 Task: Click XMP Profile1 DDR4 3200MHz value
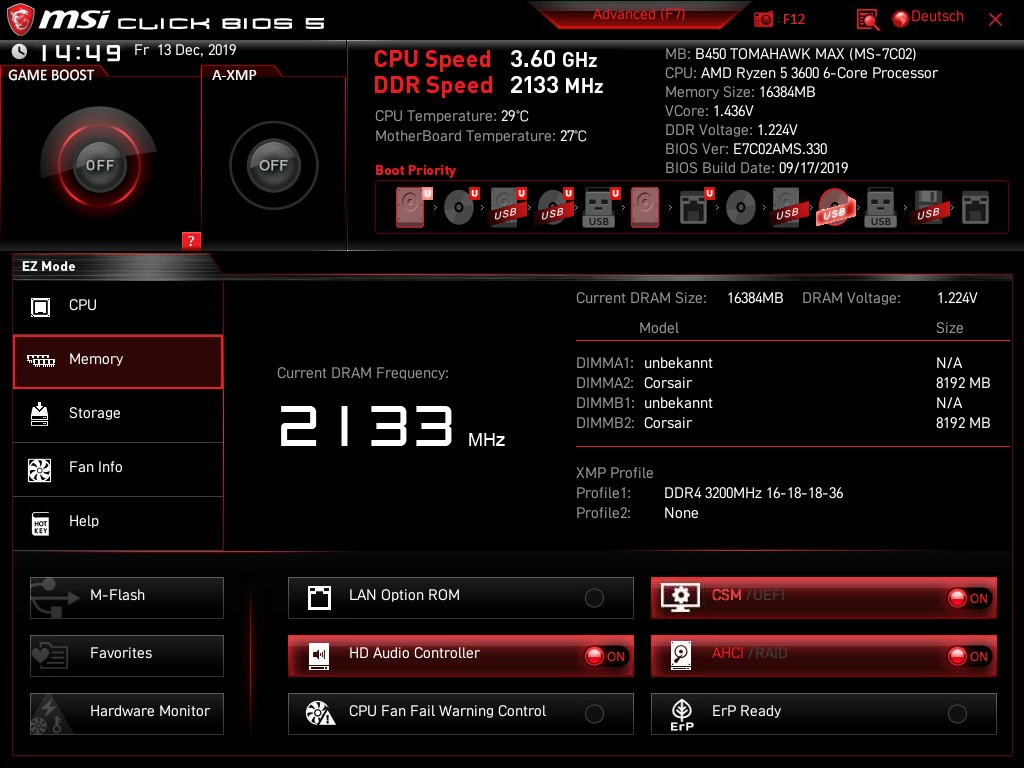click(754, 493)
